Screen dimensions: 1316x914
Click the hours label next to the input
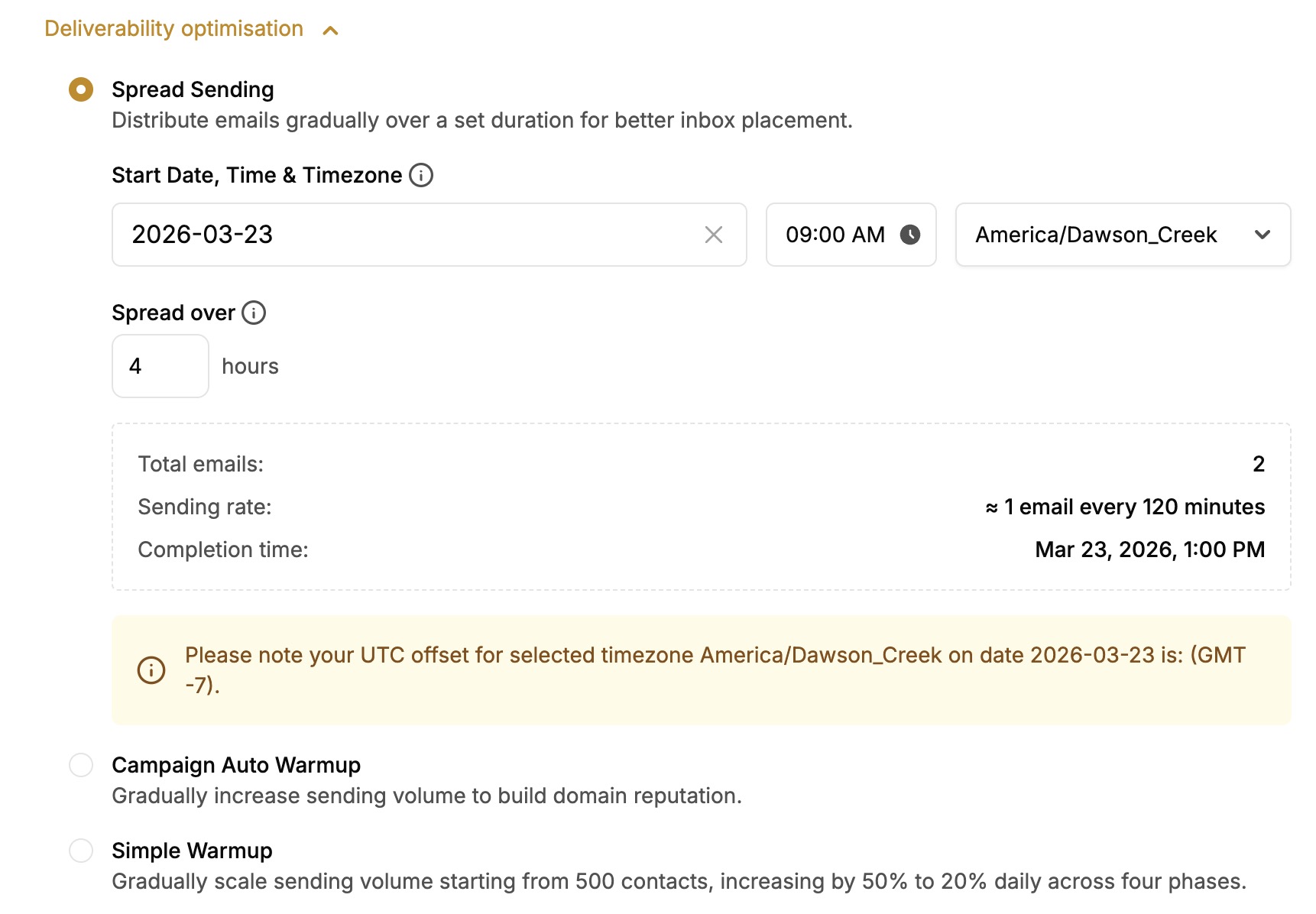pos(248,366)
